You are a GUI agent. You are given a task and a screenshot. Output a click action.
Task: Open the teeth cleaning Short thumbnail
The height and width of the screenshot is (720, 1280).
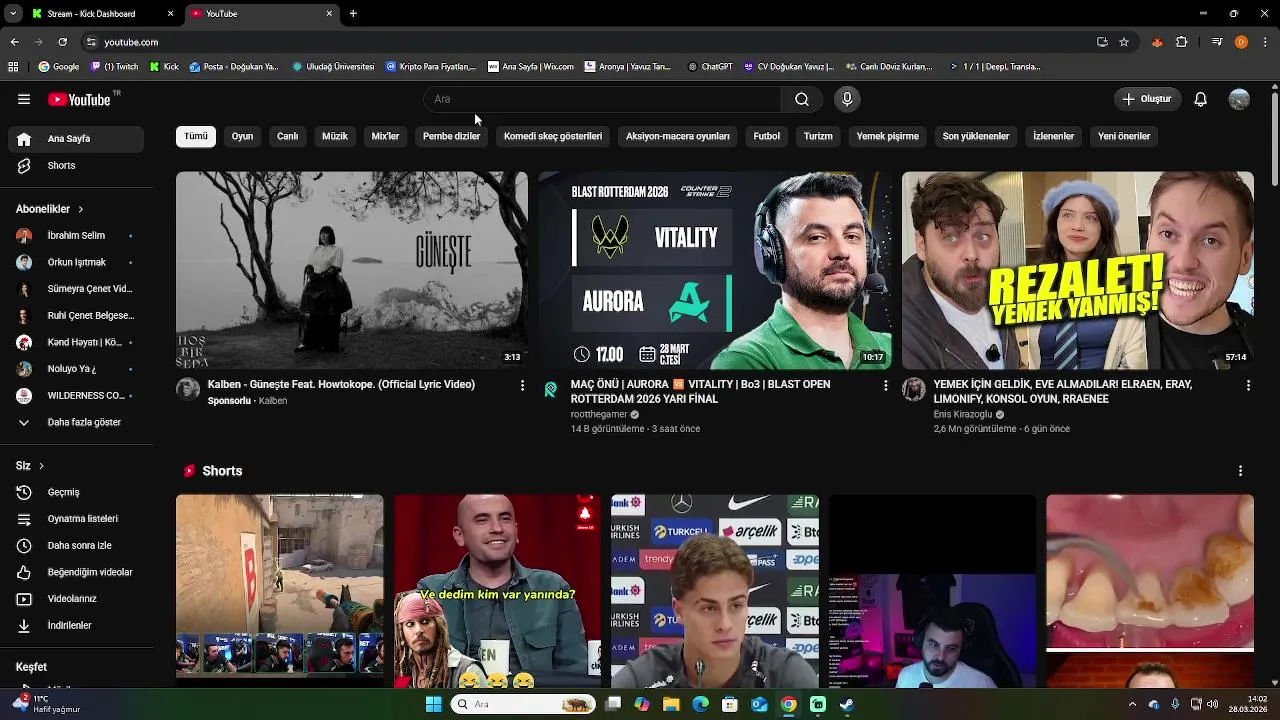tap(1150, 590)
